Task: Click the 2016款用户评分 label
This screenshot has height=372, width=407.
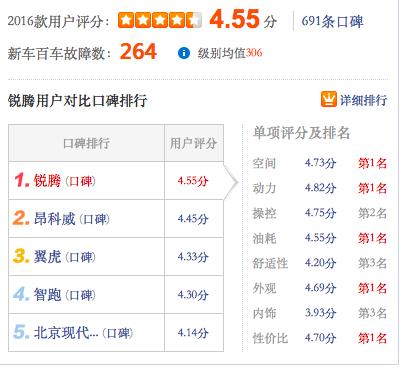Action: [x=58, y=21]
